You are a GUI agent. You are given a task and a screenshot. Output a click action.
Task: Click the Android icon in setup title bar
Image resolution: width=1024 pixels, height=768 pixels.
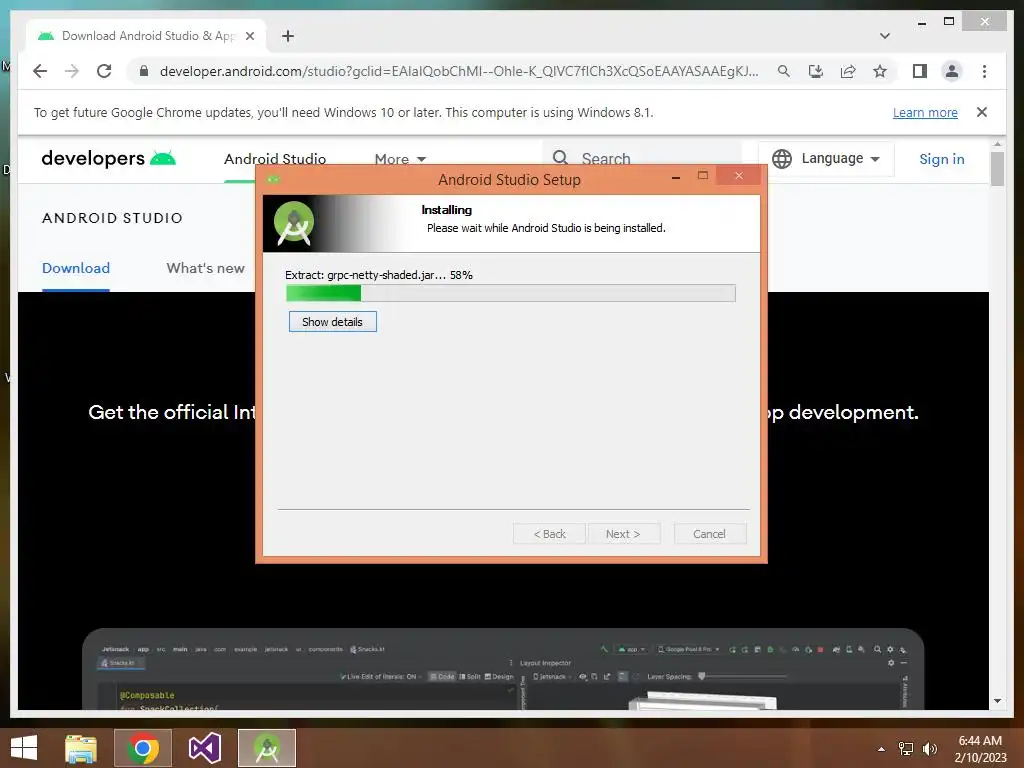point(273,180)
